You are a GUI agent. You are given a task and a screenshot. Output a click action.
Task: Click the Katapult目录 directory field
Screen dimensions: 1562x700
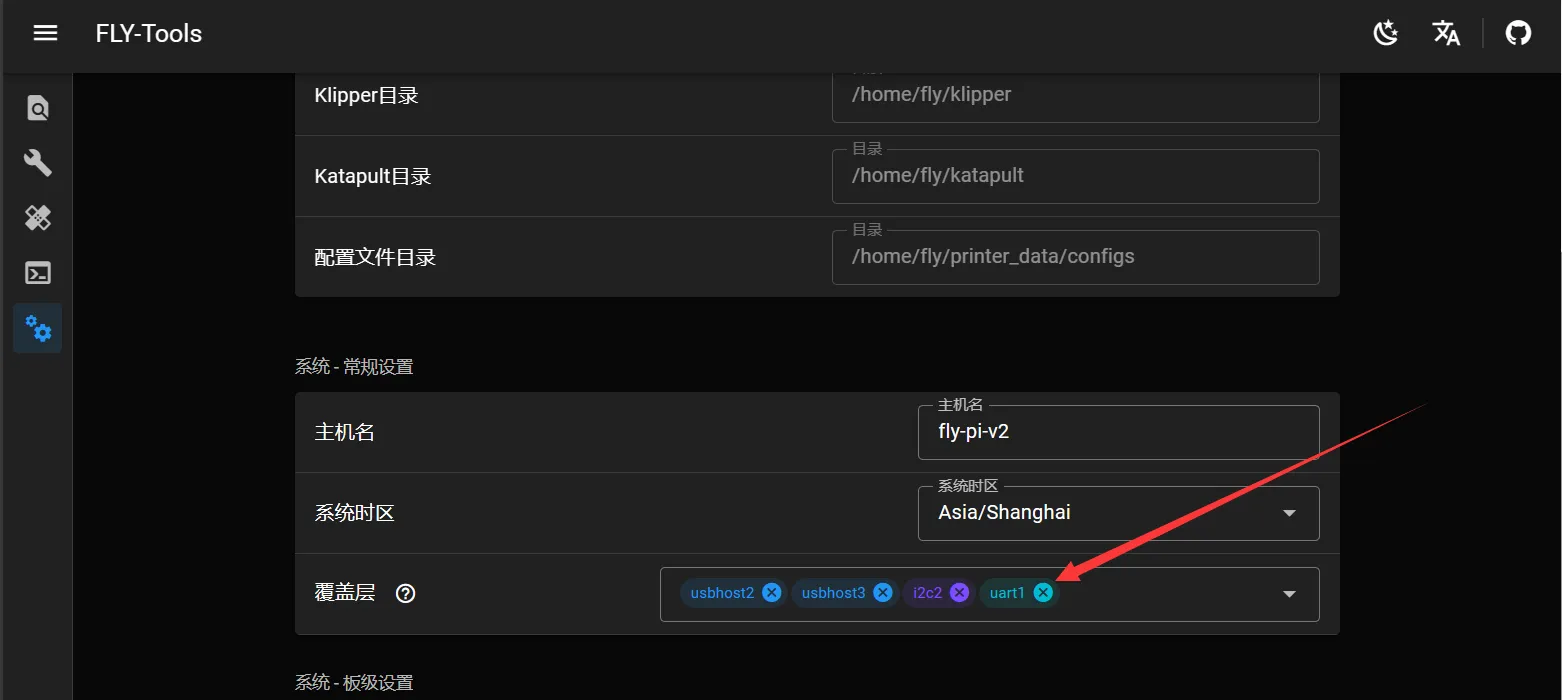click(1075, 176)
